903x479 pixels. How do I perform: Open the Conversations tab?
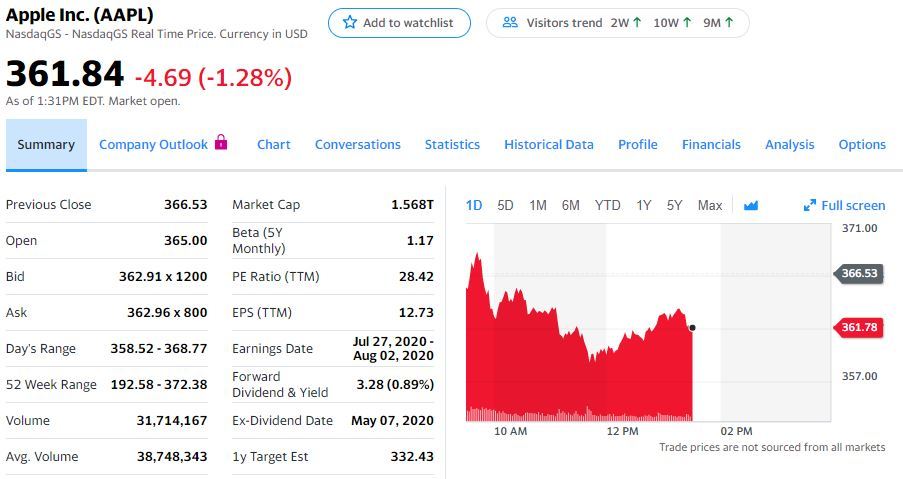(x=357, y=145)
